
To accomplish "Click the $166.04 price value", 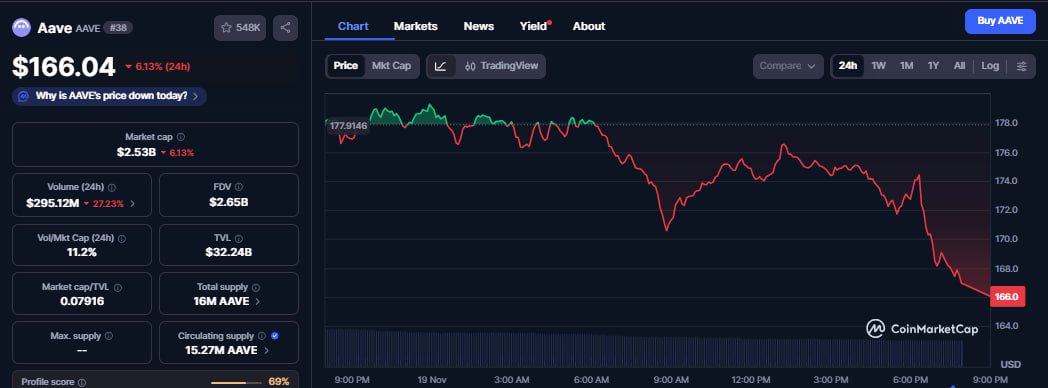I will (64, 67).
